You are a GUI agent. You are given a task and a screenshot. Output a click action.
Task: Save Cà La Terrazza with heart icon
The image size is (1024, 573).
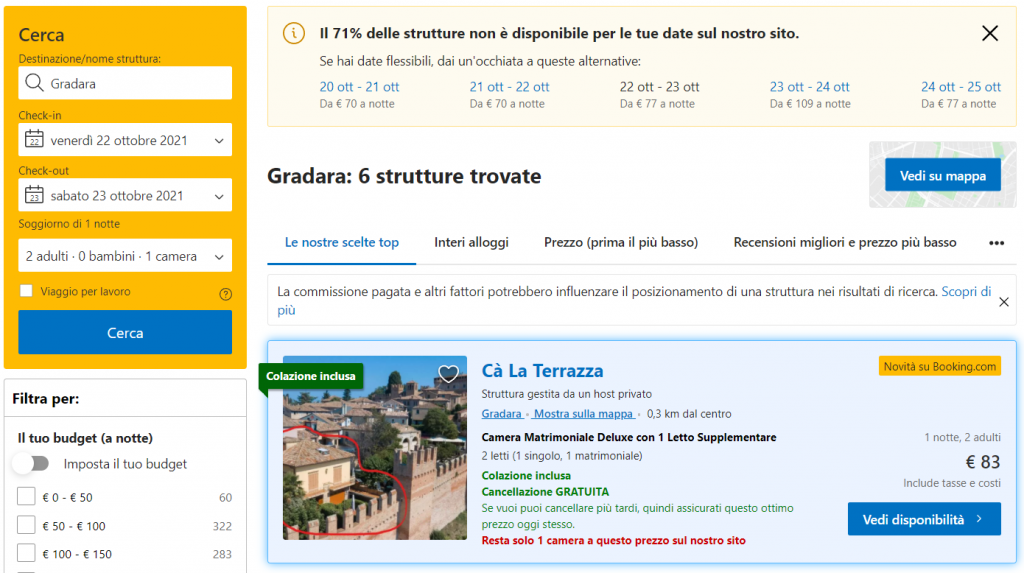click(x=449, y=374)
